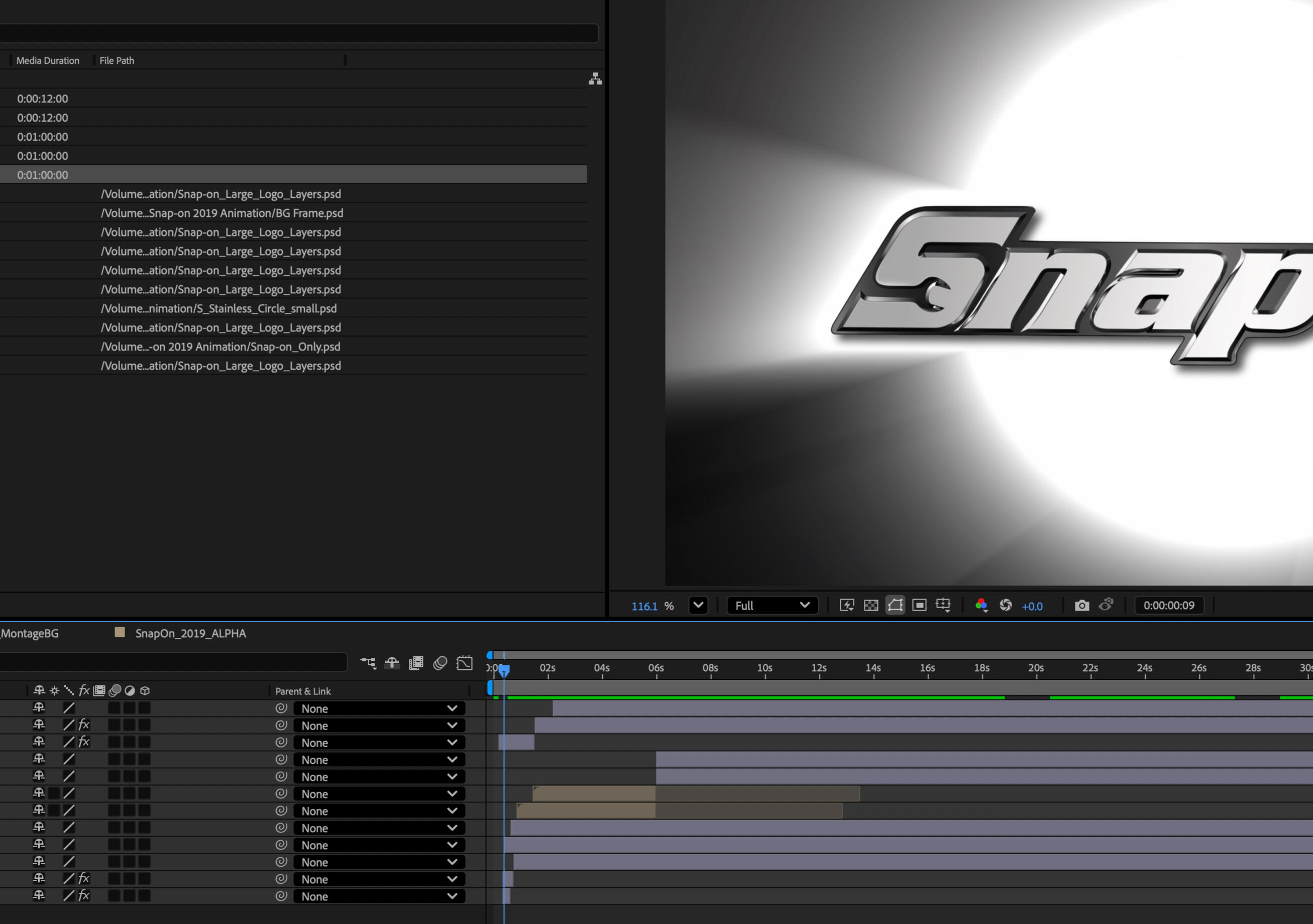Open Composition Mini-Flowchart button
This screenshot has height=924, width=1313.
[x=368, y=663]
